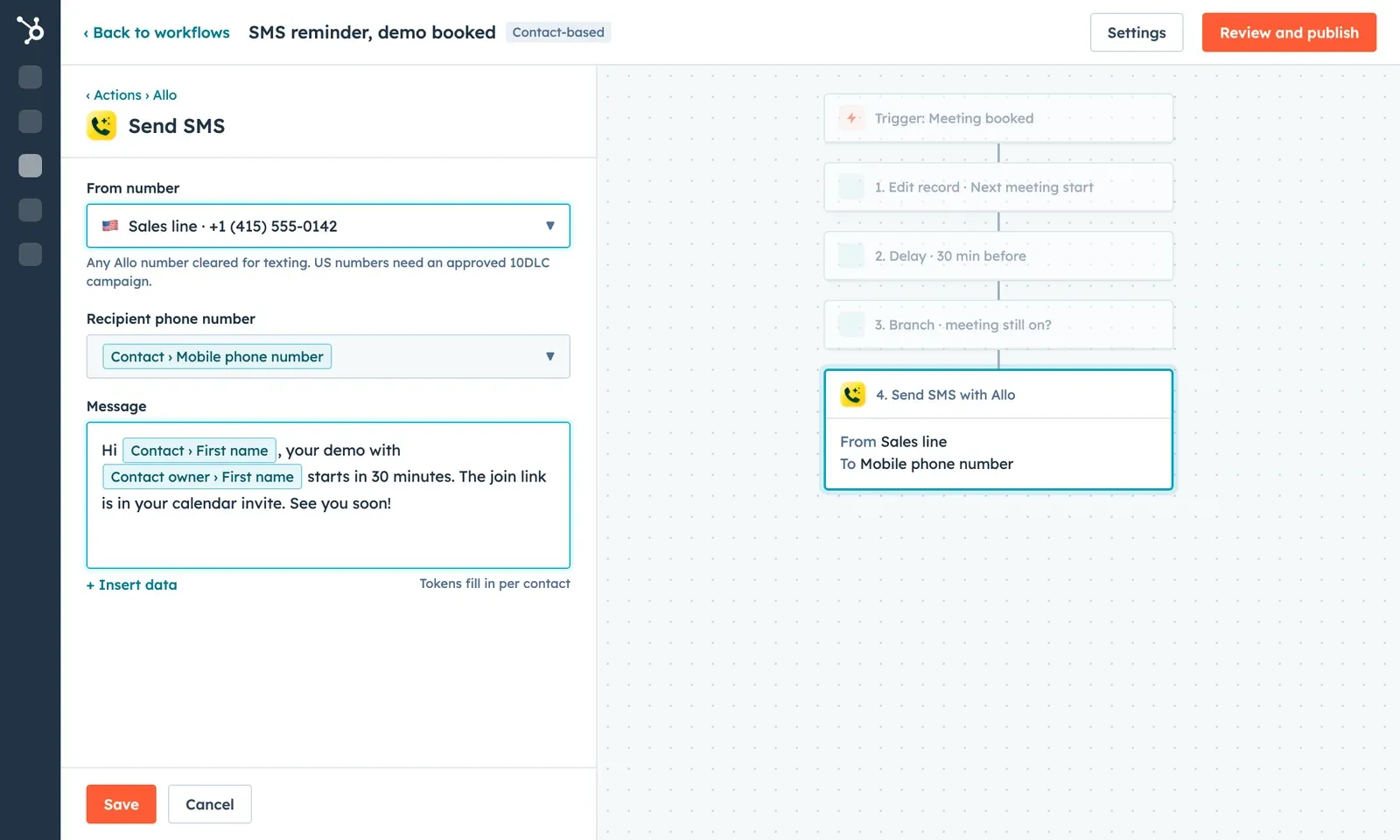This screenshot has height=840, width=1400.
Task: Click Review and publish
Action: tap(1289, 32)
